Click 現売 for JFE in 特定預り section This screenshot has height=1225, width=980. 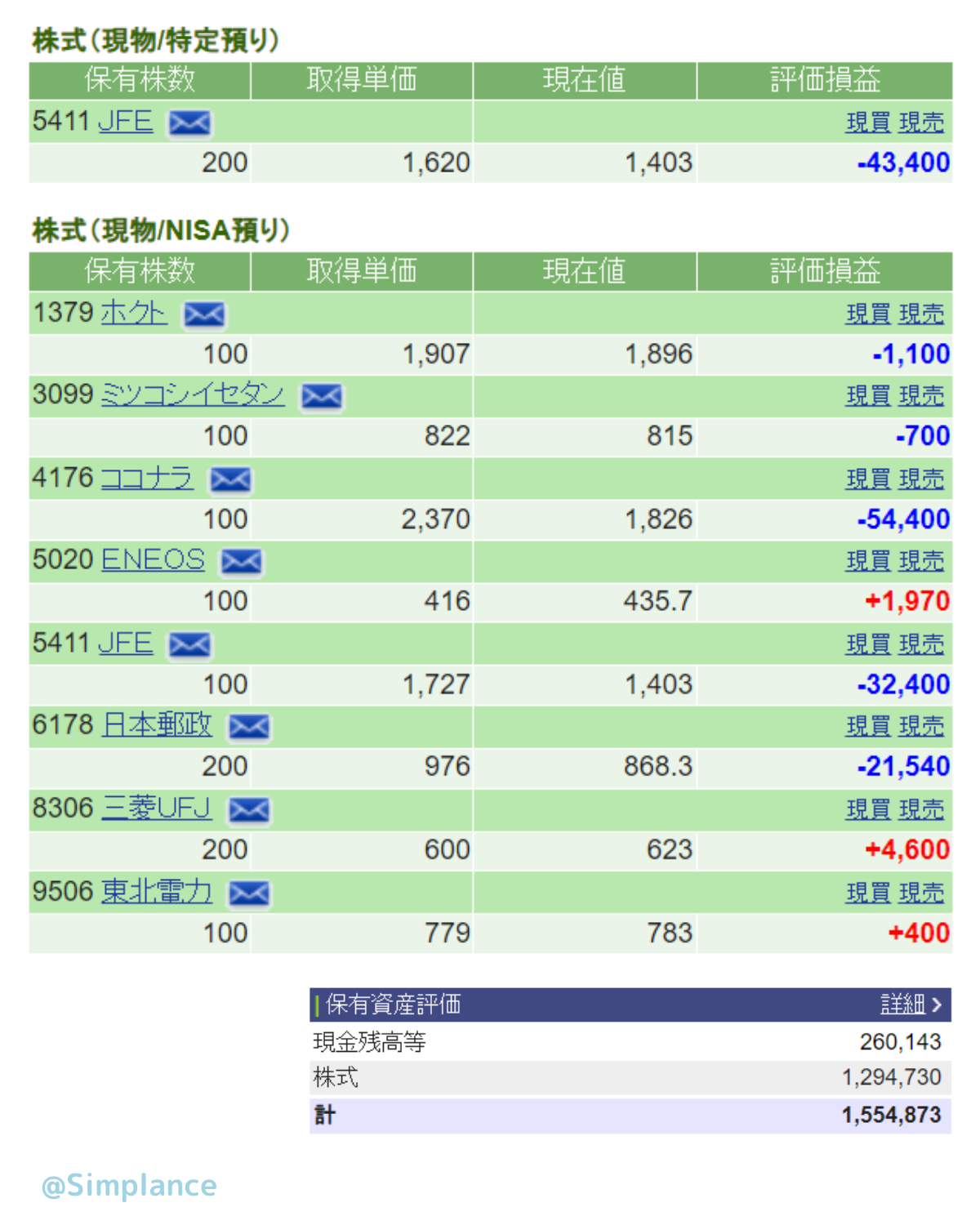click(x=921, y=122)
